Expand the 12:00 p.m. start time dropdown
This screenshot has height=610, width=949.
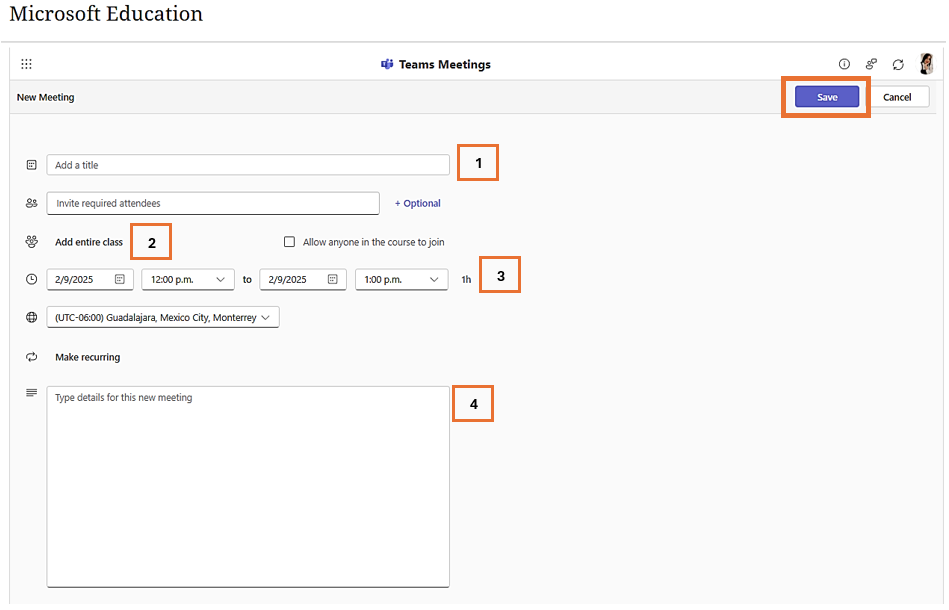point(188,279)
